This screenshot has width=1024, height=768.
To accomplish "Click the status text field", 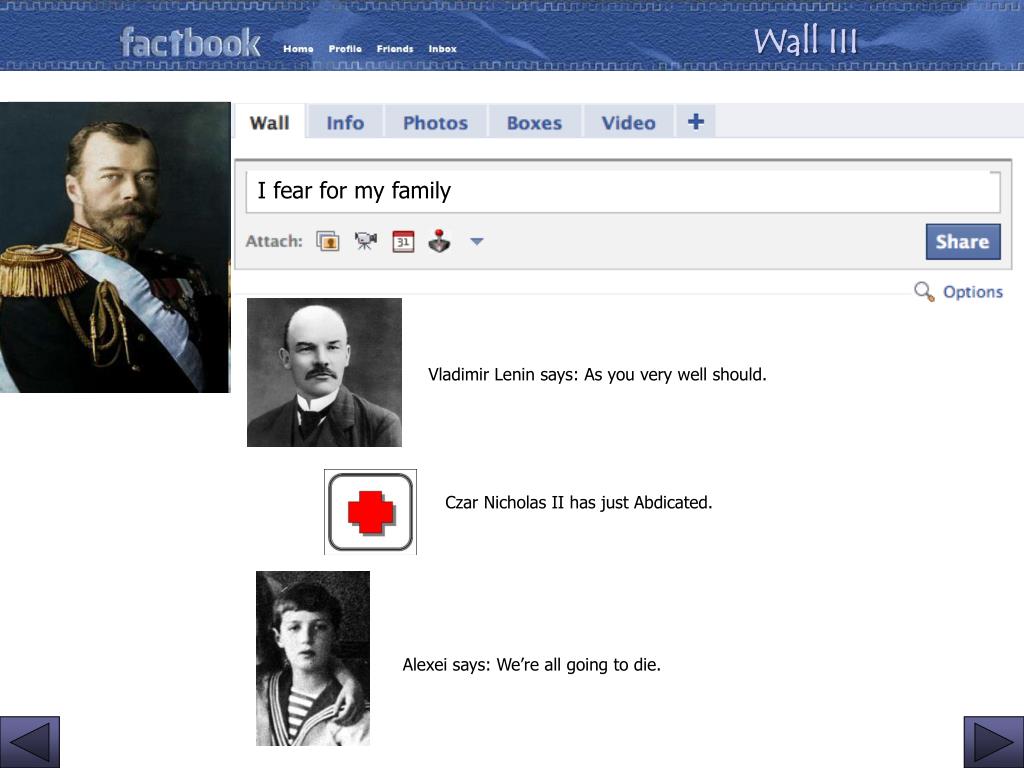I will 623,191.
